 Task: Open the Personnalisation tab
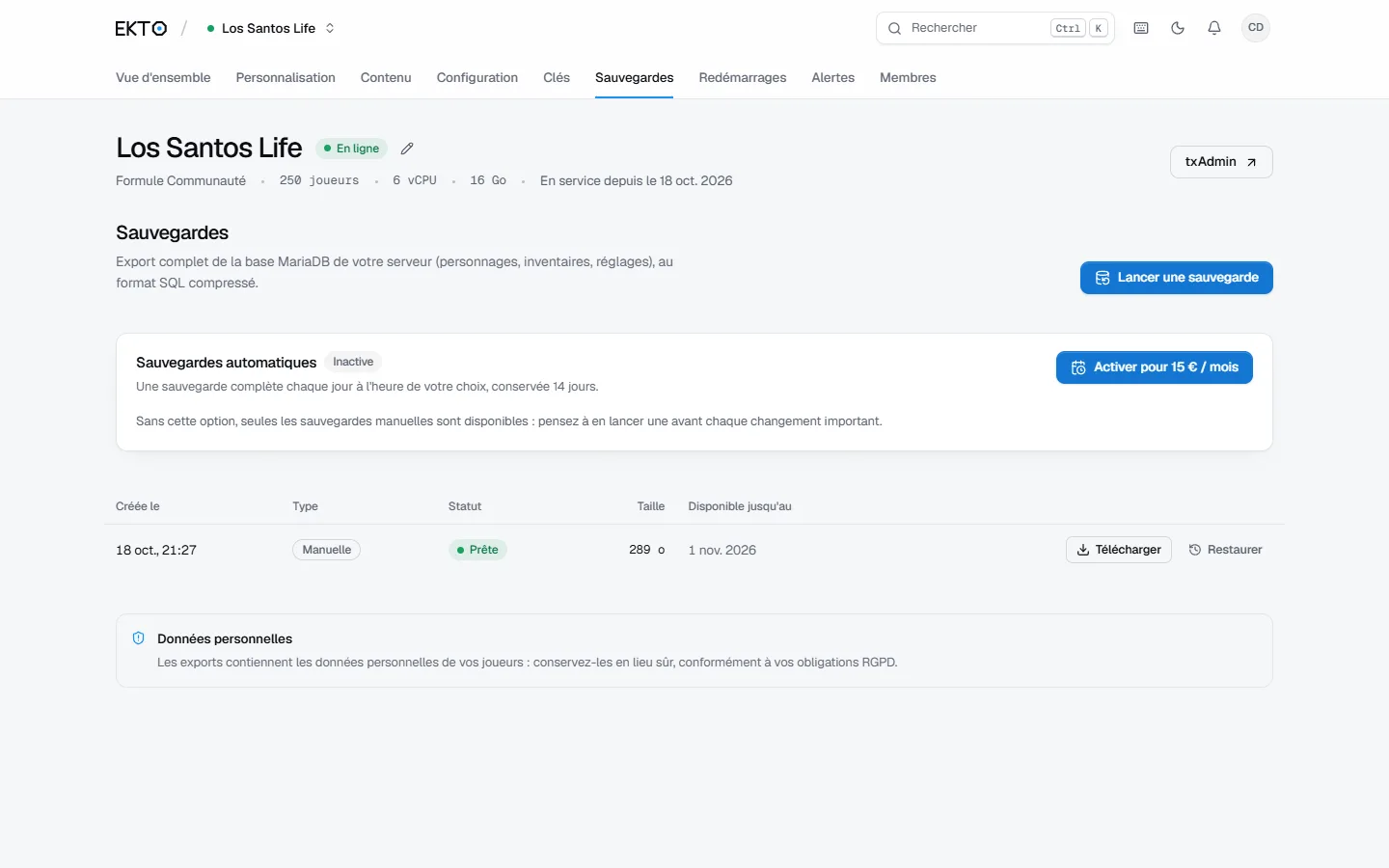(x=286, y=78)
